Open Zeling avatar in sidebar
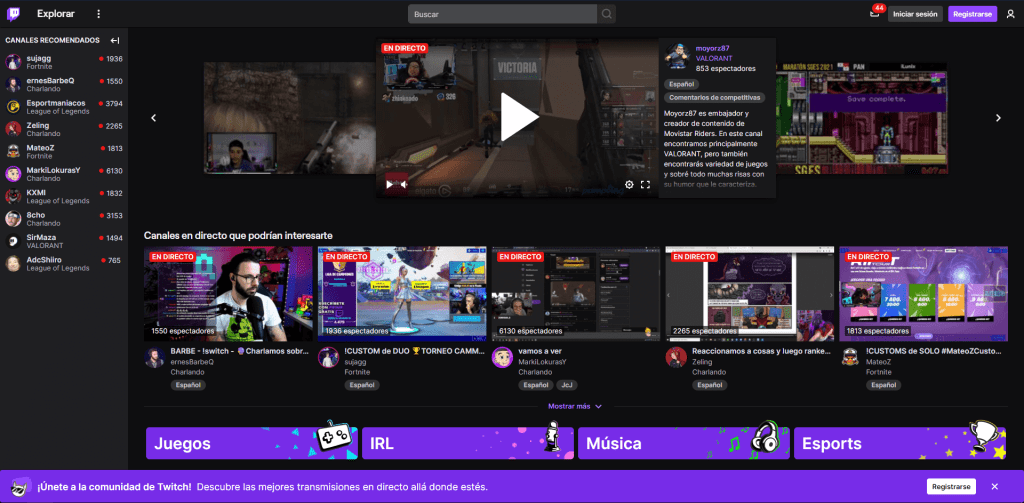 pos(13,129)
